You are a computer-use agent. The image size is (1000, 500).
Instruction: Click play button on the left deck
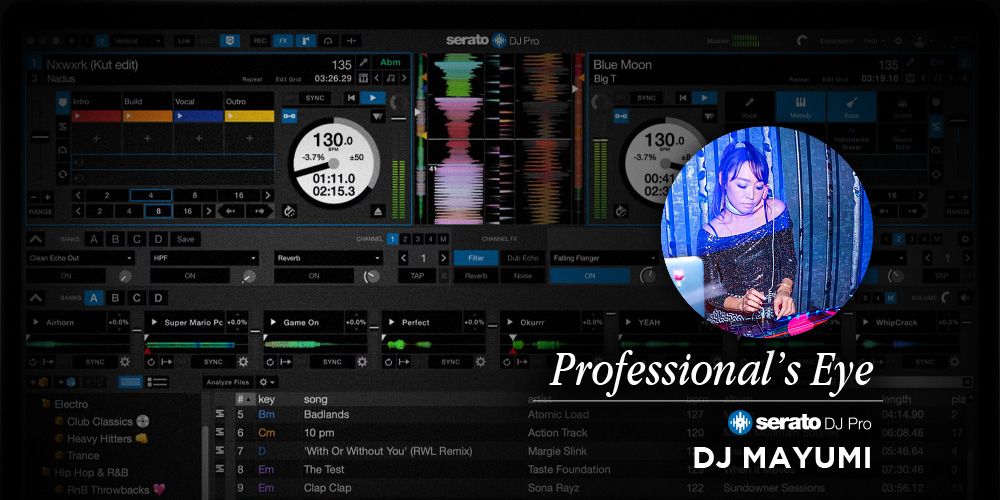coord(372,98)
